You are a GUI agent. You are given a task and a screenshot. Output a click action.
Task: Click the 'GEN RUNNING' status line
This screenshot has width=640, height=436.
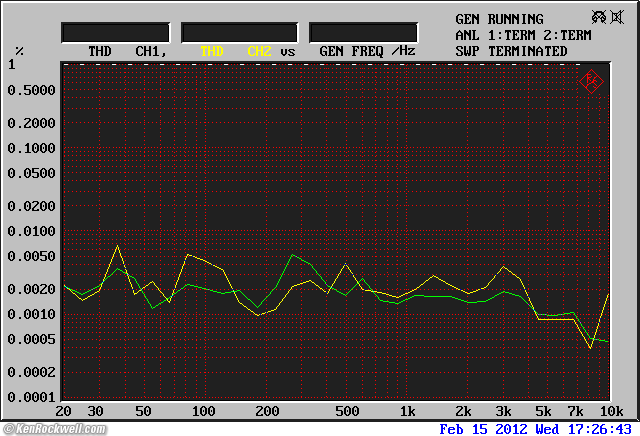499,19
